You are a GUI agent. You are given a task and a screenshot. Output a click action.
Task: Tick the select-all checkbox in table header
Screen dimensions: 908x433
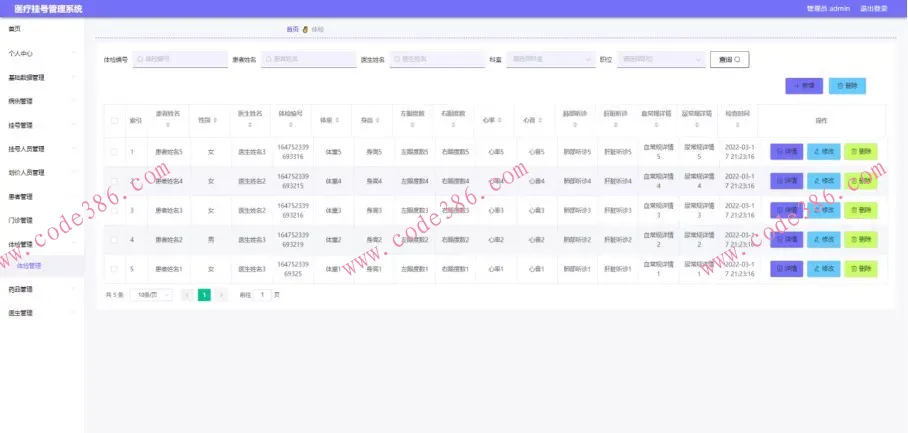114,120
